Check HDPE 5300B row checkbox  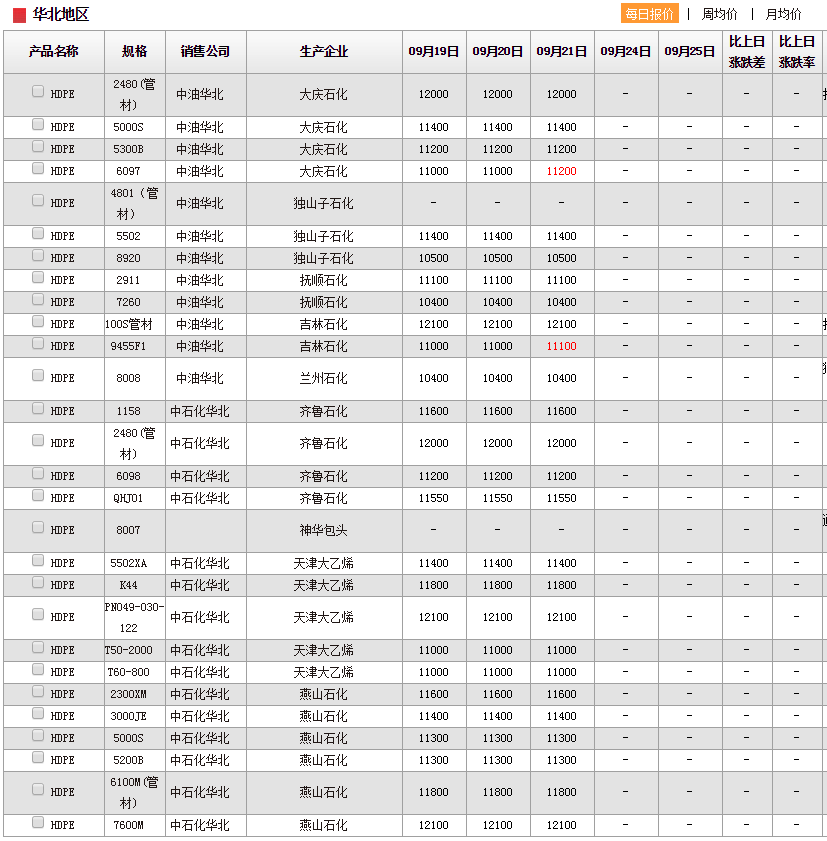click(38, 146)
